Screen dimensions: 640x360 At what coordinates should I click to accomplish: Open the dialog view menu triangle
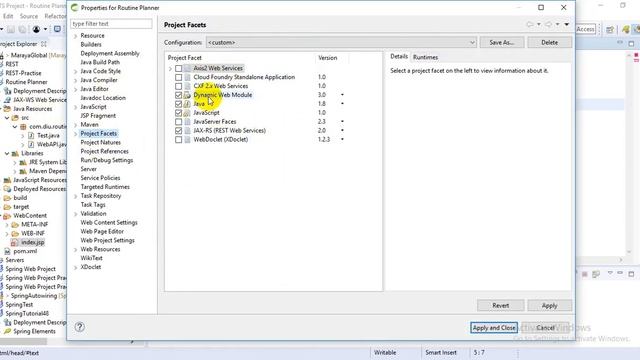coord(567,24)
